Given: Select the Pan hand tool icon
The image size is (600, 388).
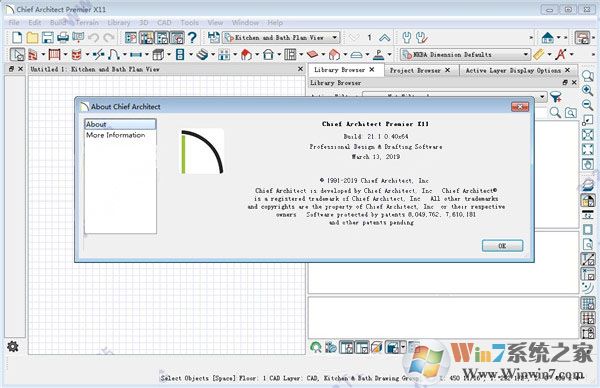Looking at the screenshot, I should (x=588, y=164).
